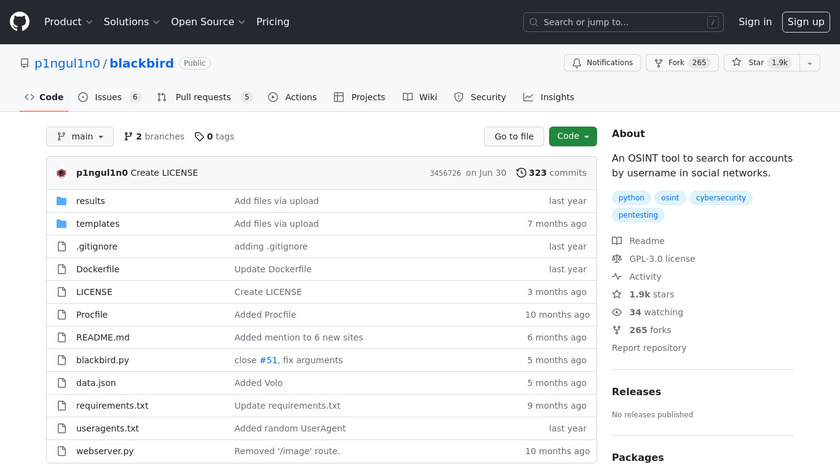Select the Code tab

pos(44,97)
